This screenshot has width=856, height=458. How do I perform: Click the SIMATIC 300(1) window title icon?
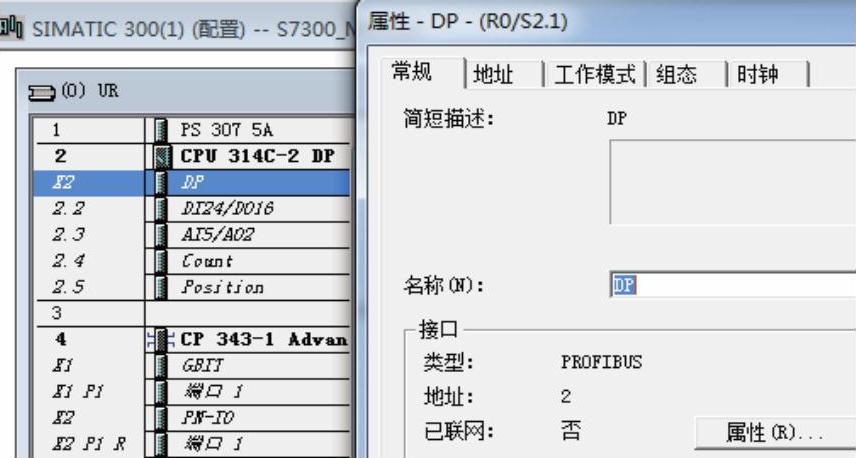point(12,27)
